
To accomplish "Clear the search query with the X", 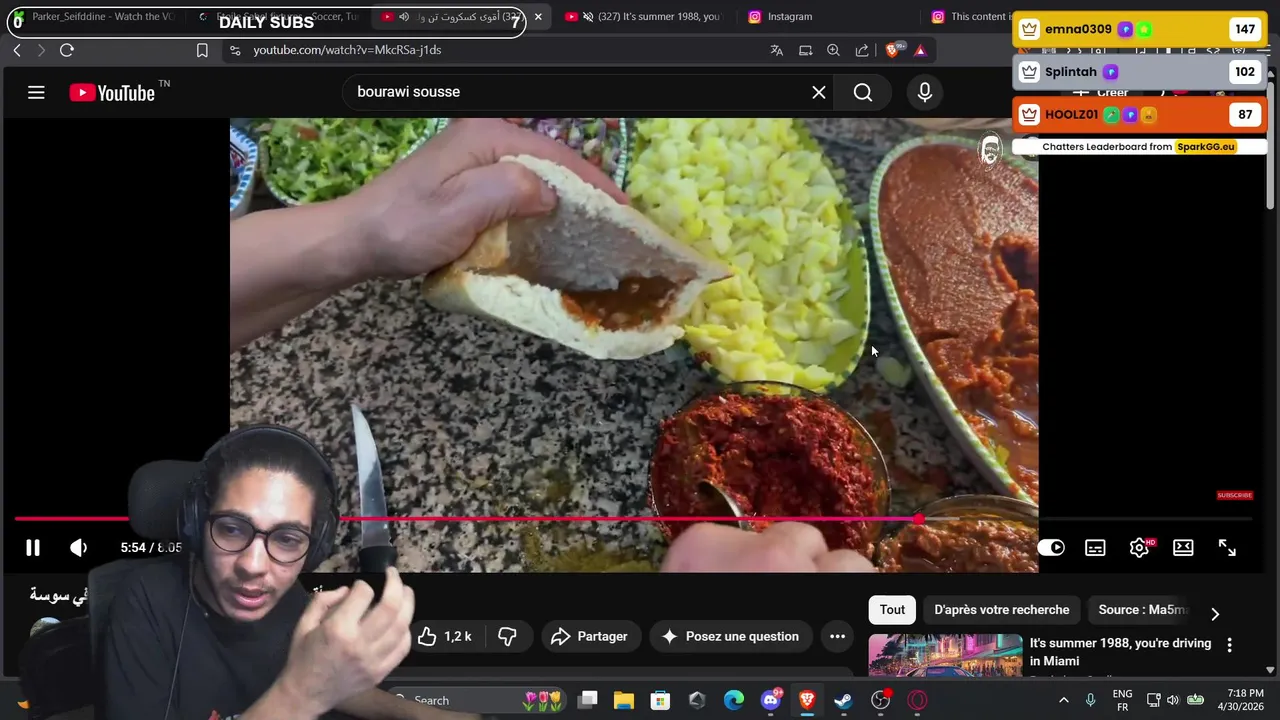I will click(819, 92).
